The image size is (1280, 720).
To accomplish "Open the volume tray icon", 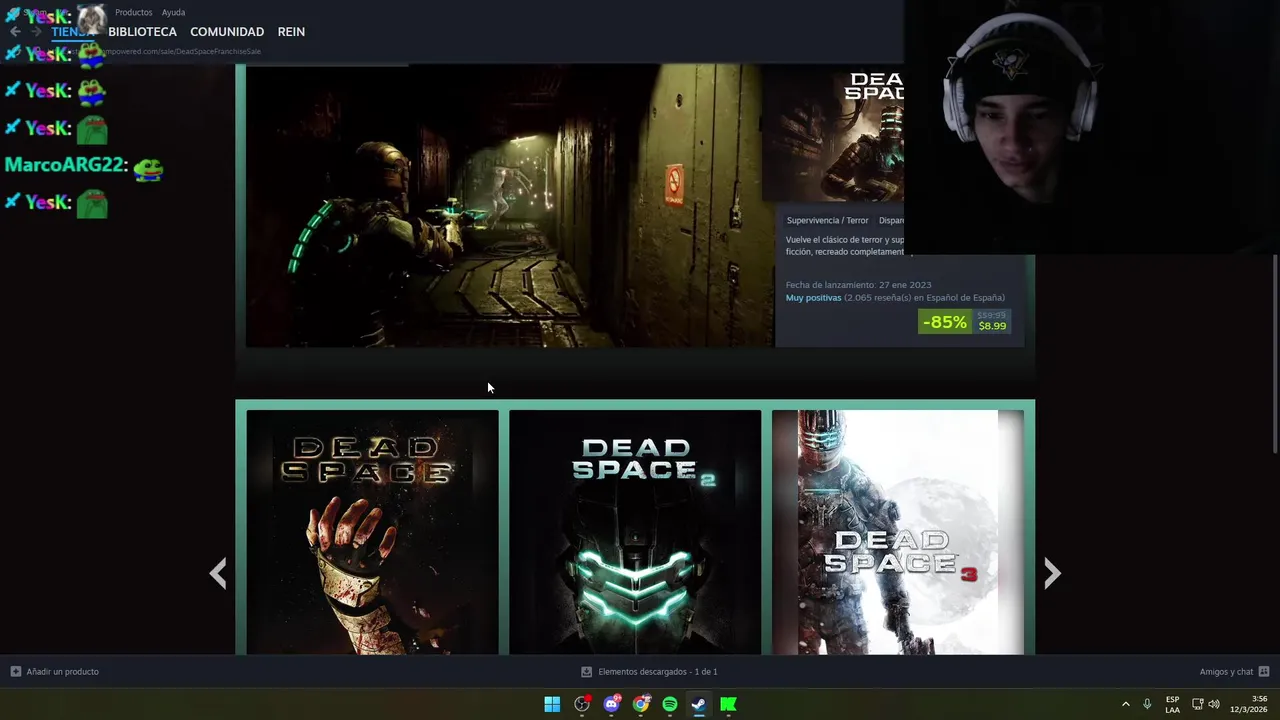I will click(1214, 704).
